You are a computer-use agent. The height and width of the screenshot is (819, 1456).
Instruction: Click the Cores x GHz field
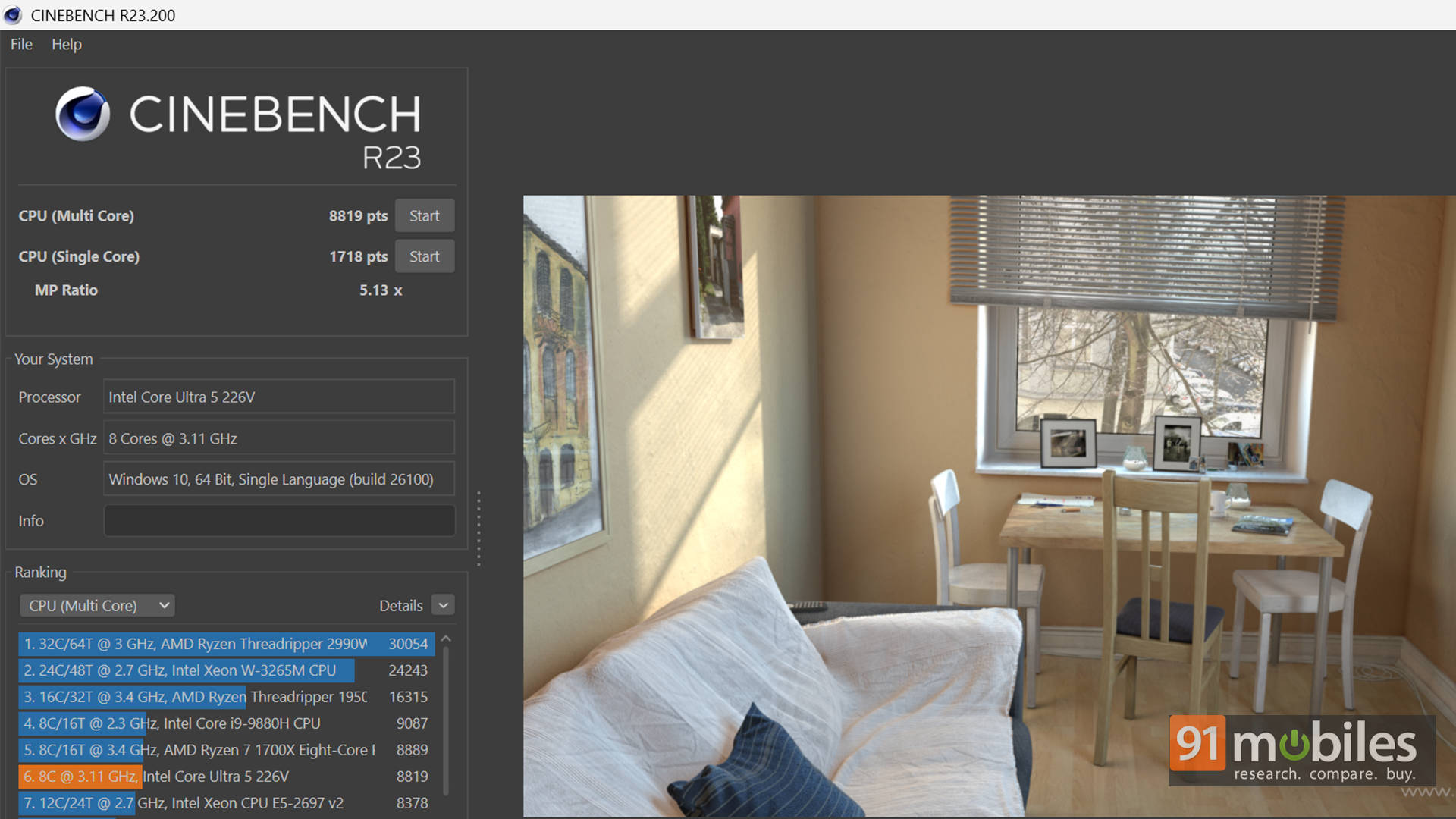coord(278,439)
